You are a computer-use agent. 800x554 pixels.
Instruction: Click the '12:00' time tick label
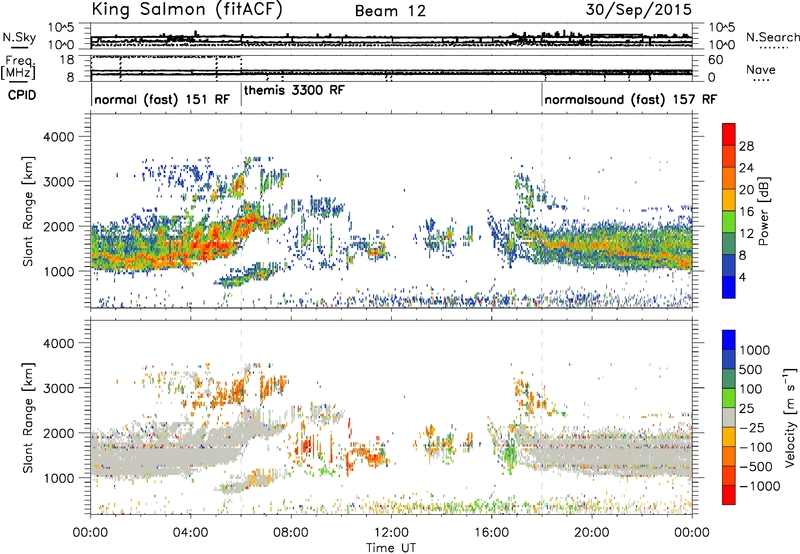pos(391,533)
